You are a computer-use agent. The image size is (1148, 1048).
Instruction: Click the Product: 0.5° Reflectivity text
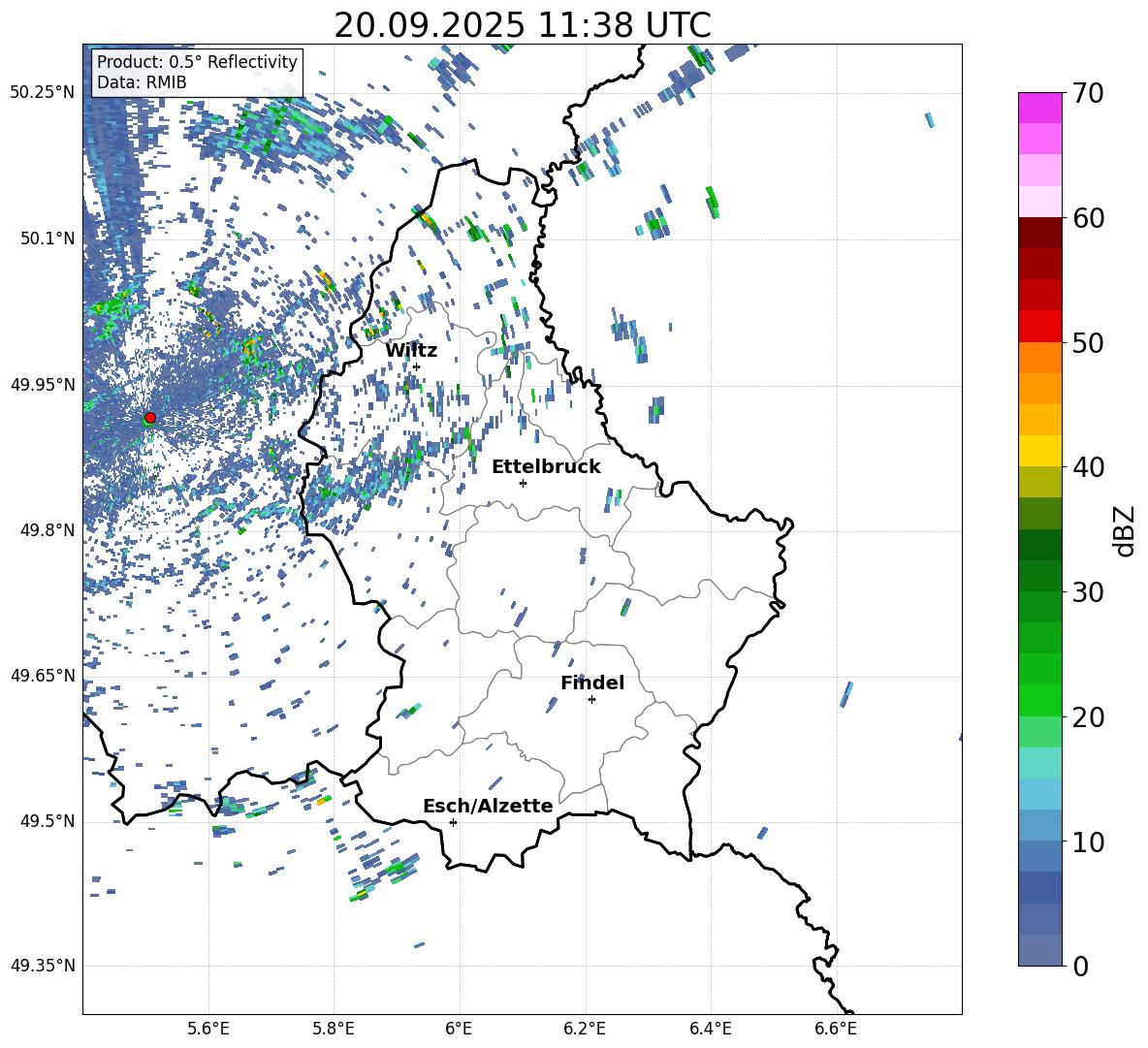pyautogui.click(x=197, y=61)
